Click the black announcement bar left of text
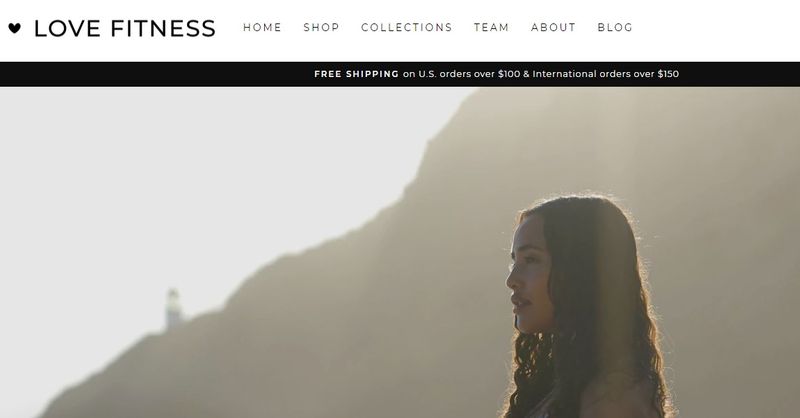This screenshot has width=800, height=418. 153,74
